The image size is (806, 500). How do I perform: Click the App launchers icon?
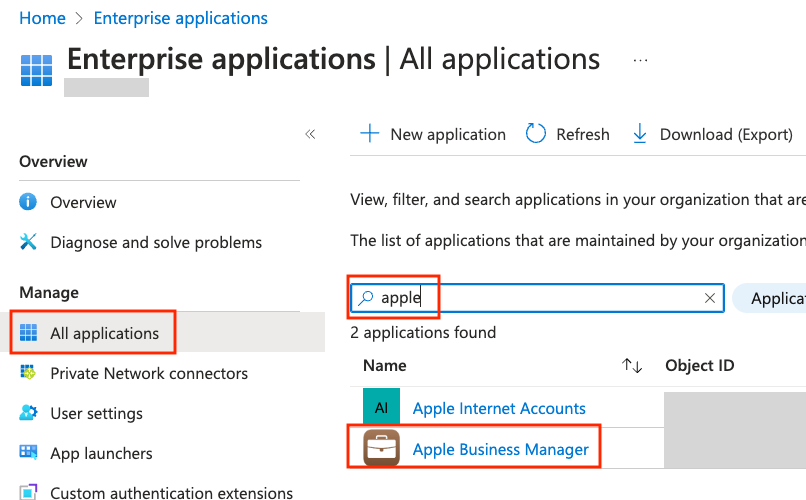pyautogui.click(x=29, y=453)
